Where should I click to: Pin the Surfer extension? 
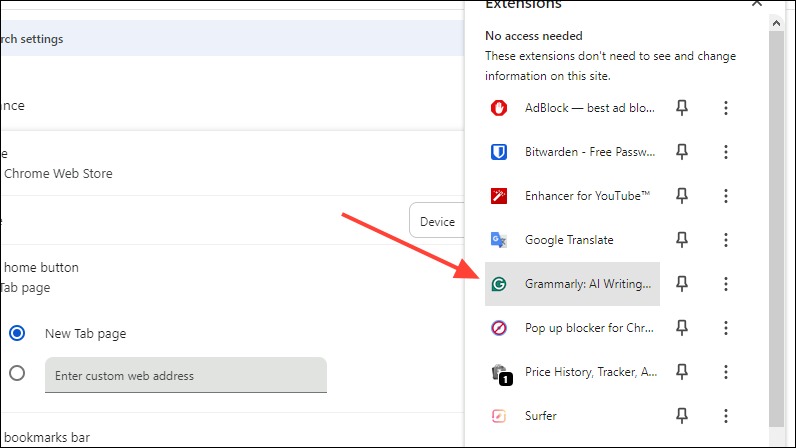click(x=682, y=415)
